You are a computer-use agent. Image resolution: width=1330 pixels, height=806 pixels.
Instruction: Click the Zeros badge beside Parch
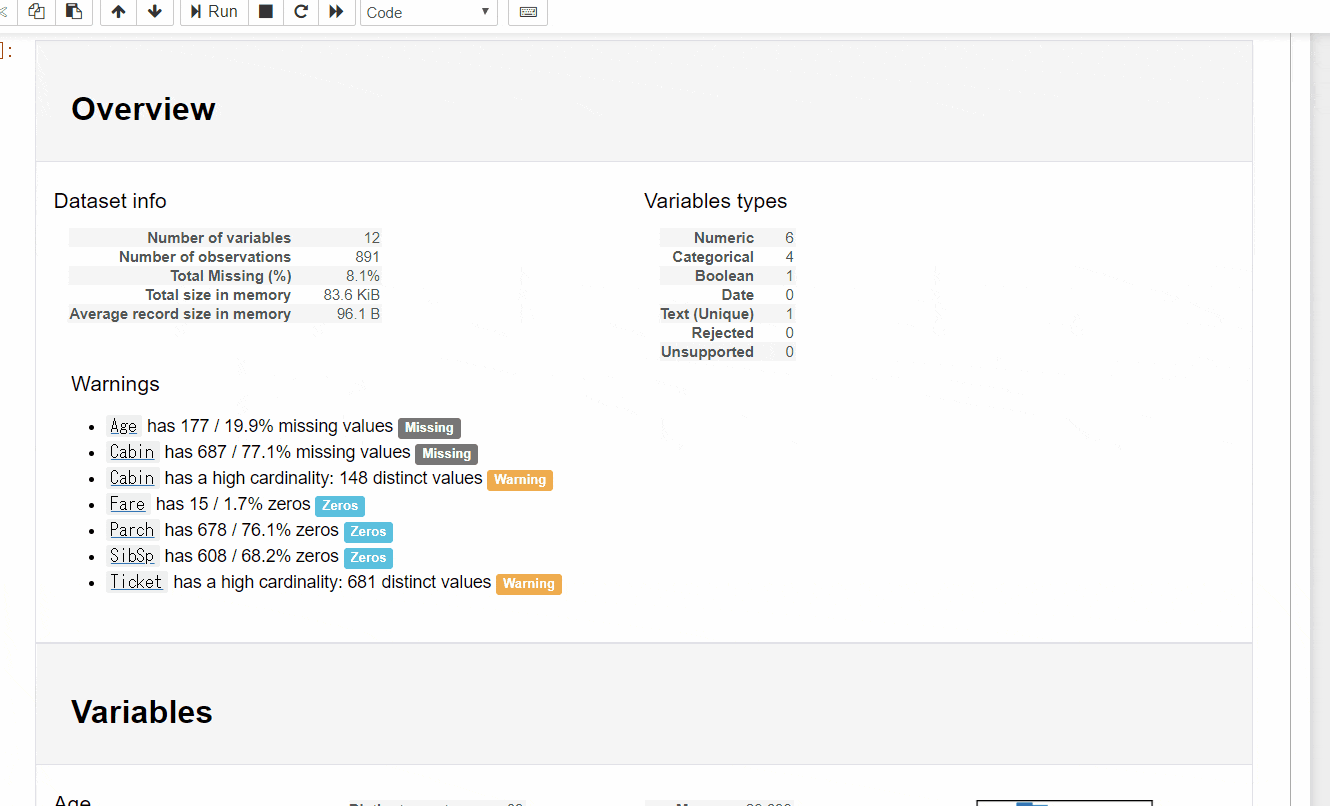click(368, 532)
